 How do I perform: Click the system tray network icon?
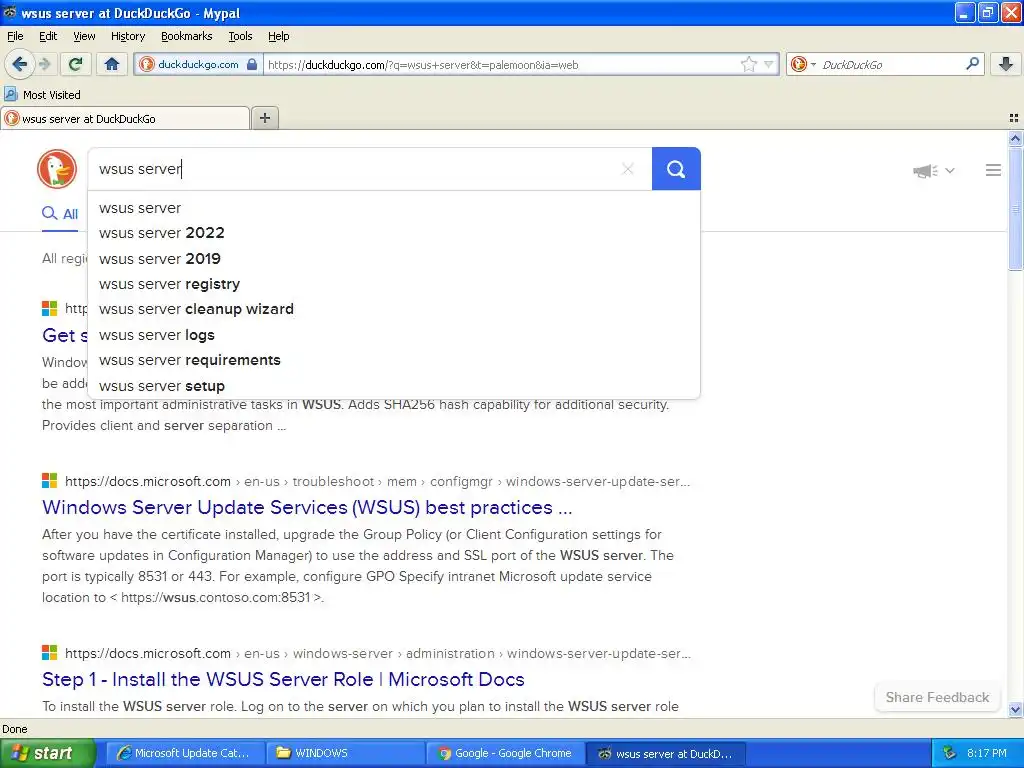click(950, 753)
